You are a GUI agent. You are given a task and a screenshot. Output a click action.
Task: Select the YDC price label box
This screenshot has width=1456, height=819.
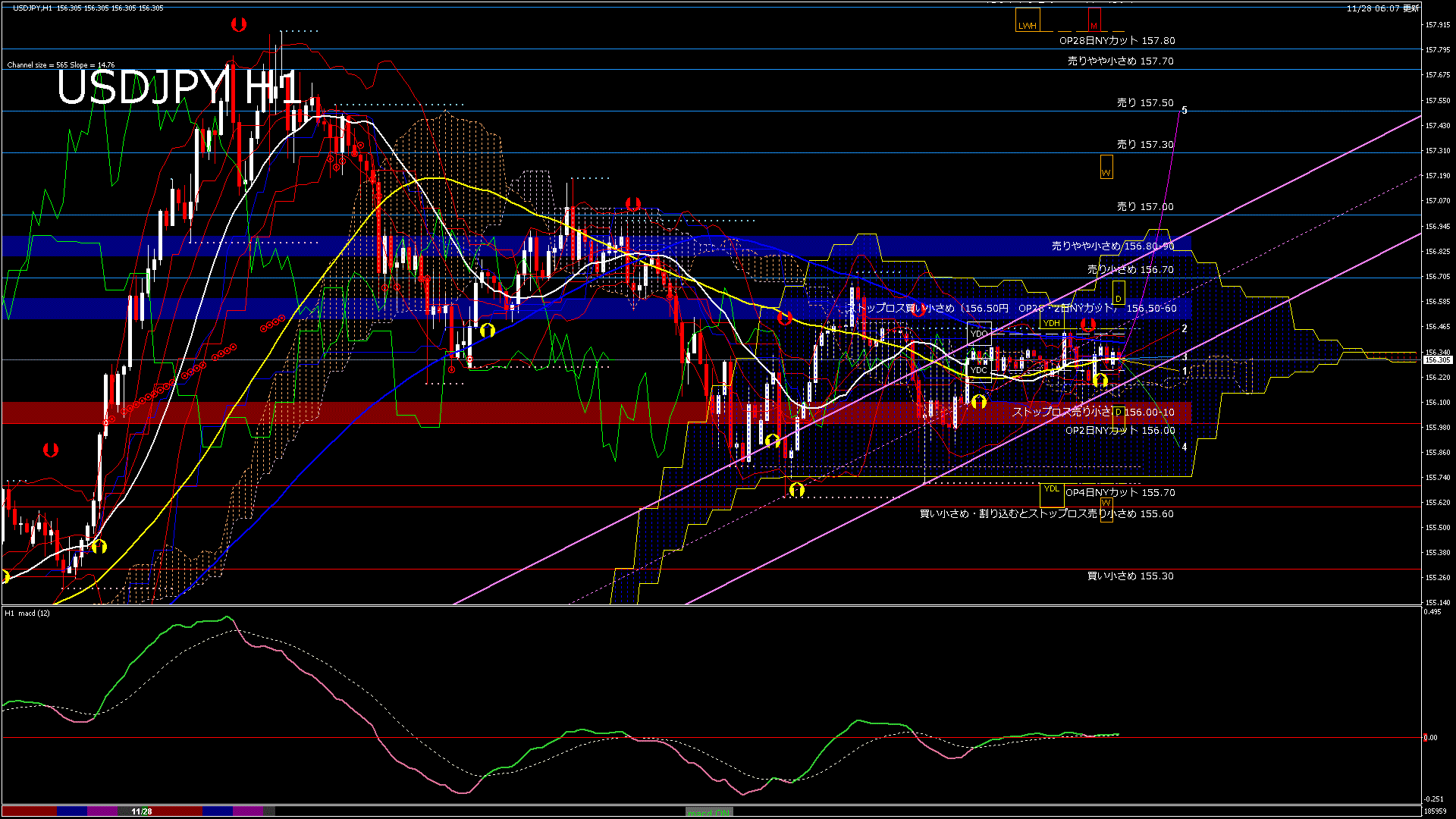point(978,370)
